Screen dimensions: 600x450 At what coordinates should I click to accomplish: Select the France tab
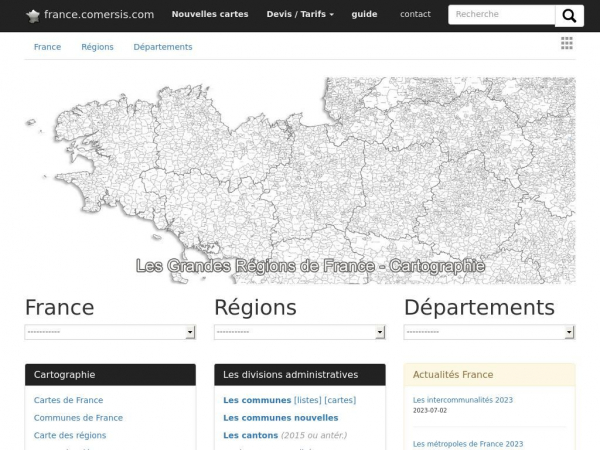(x=47, y=47)
